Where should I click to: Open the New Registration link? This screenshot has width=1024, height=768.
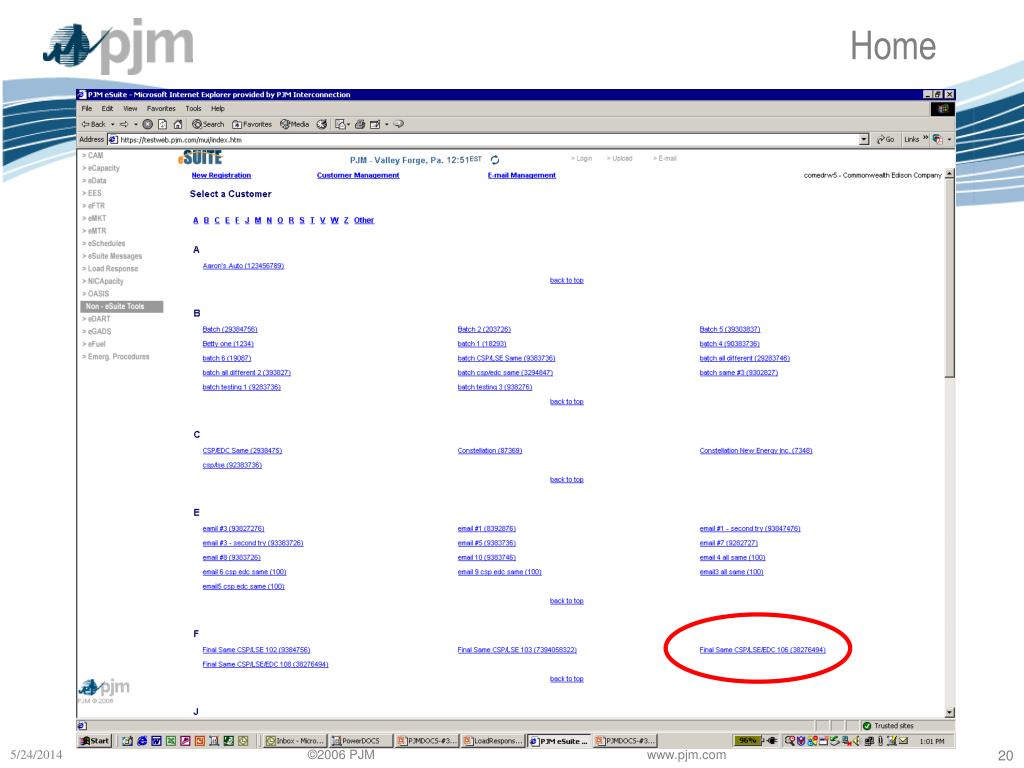click(x=221, y=175)
